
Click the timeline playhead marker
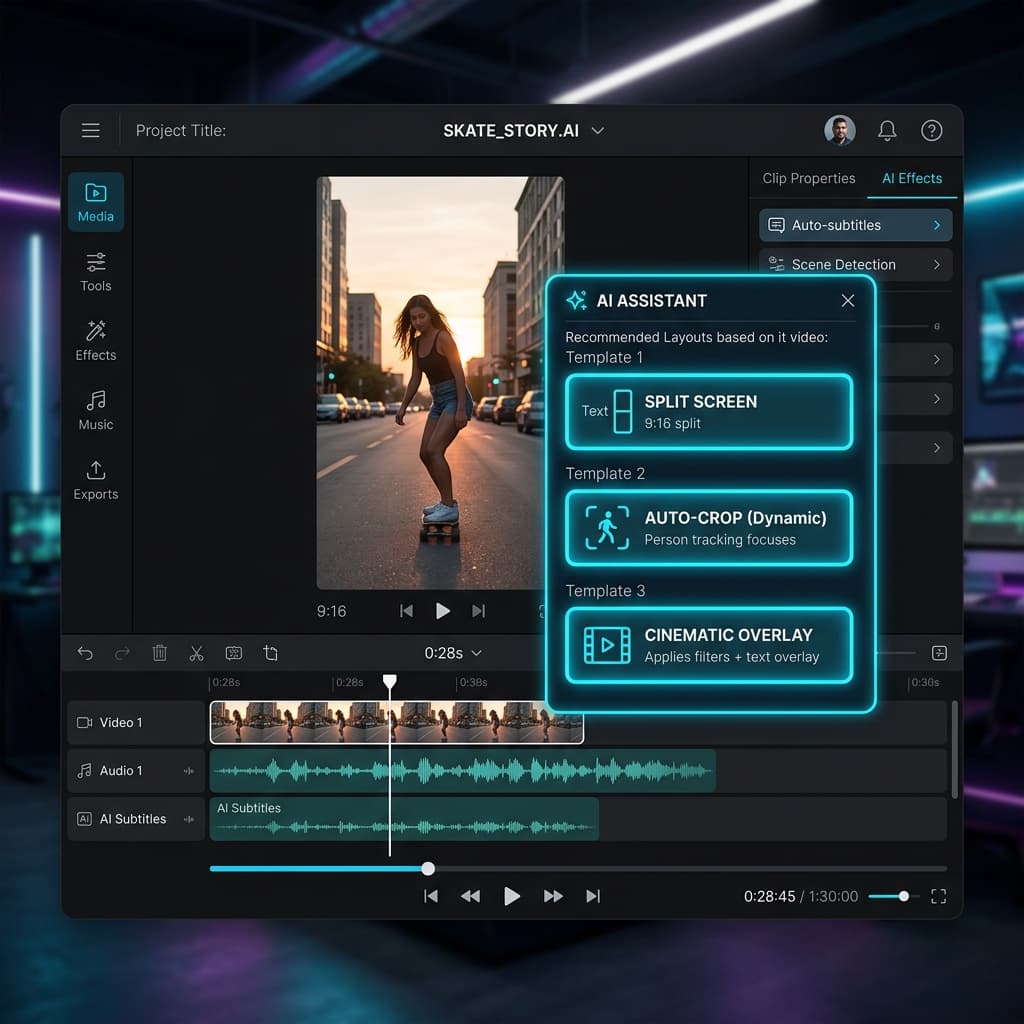(389, 682)
